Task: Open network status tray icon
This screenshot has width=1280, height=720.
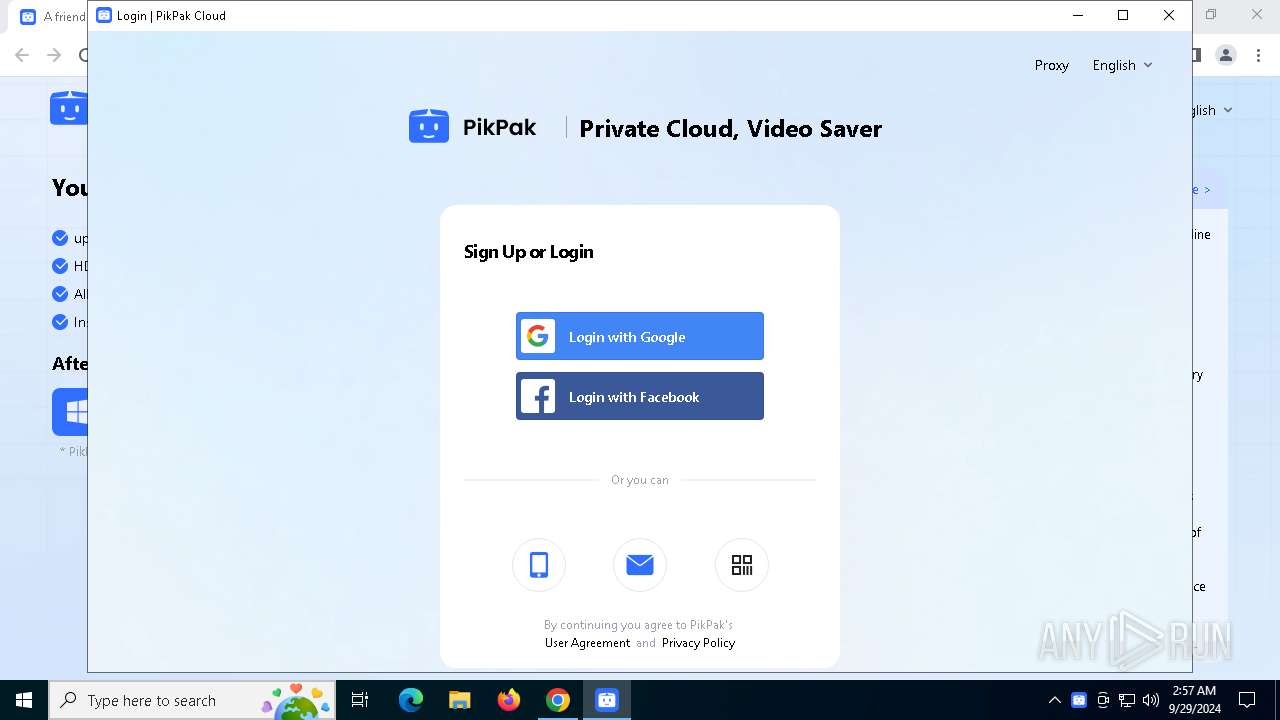Action: point(1127,700)
